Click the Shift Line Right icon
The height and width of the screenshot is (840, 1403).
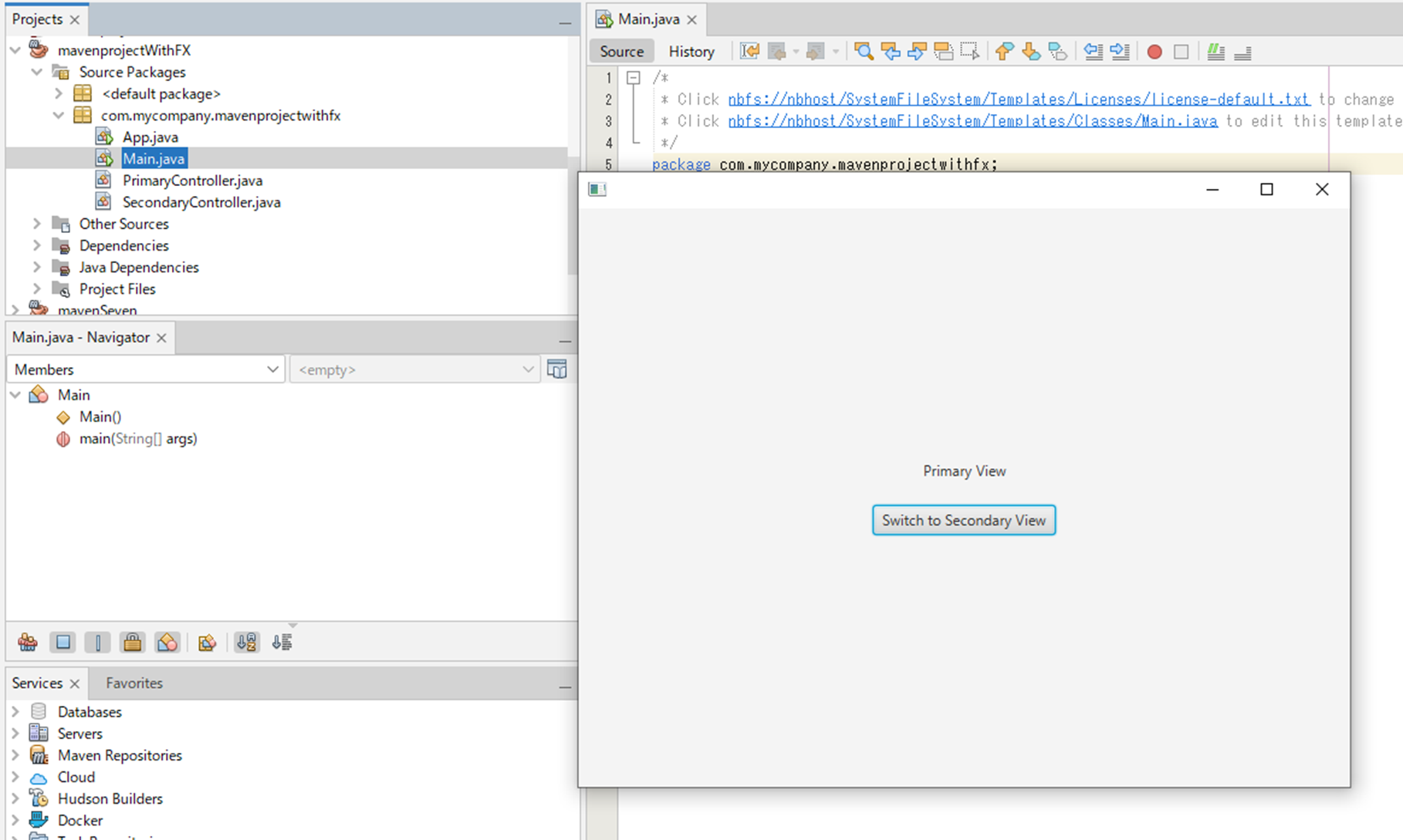click(1120, 51)
